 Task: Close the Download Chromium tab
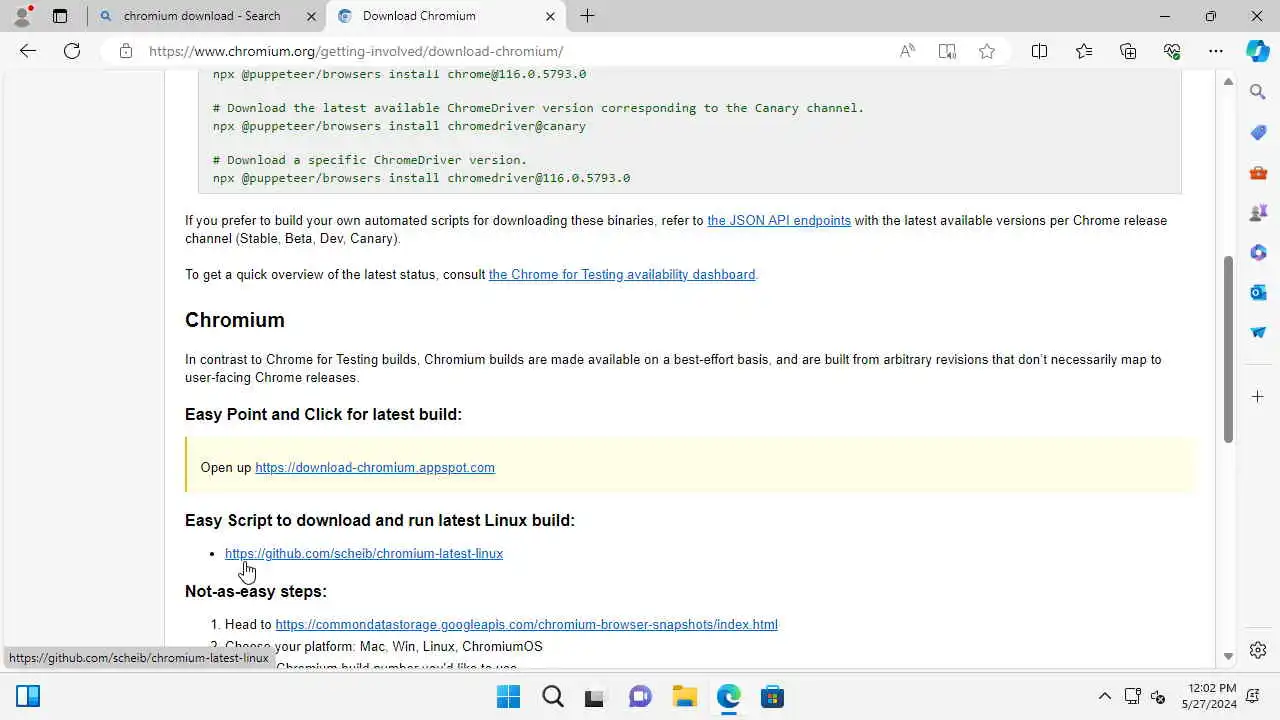coord(550,16)
